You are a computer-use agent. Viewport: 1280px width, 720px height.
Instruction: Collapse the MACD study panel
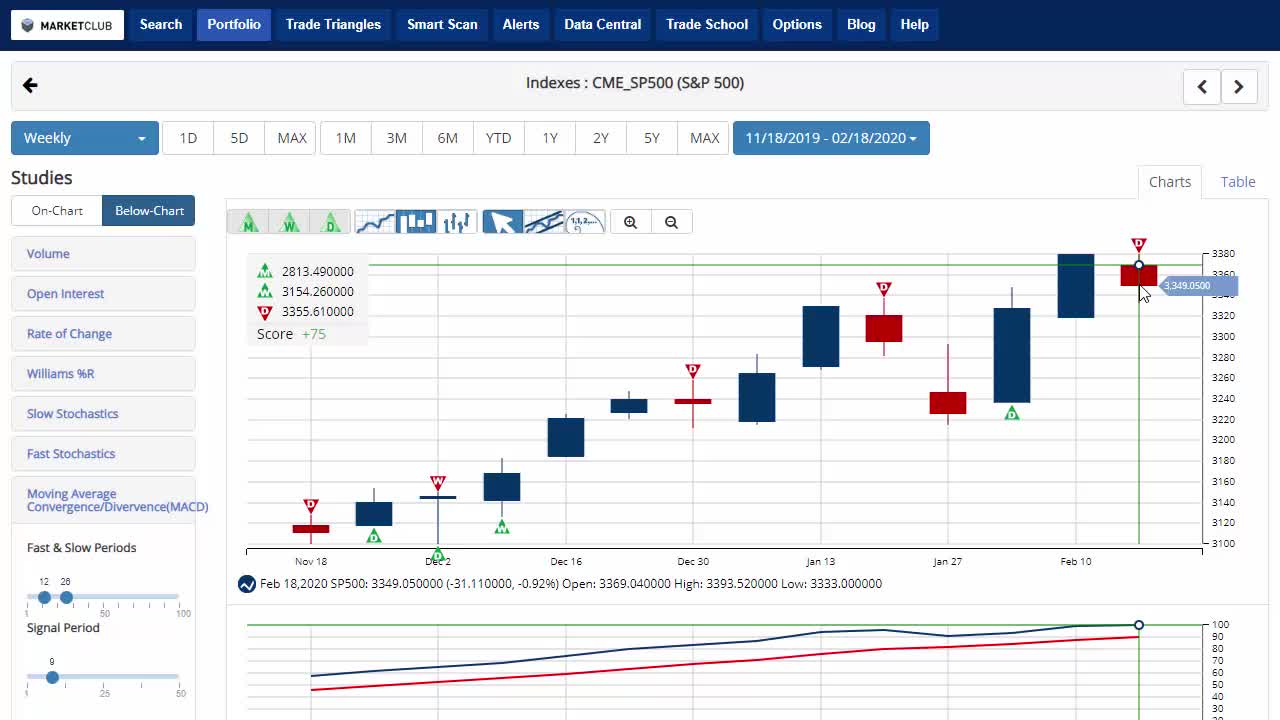[103, 500]
